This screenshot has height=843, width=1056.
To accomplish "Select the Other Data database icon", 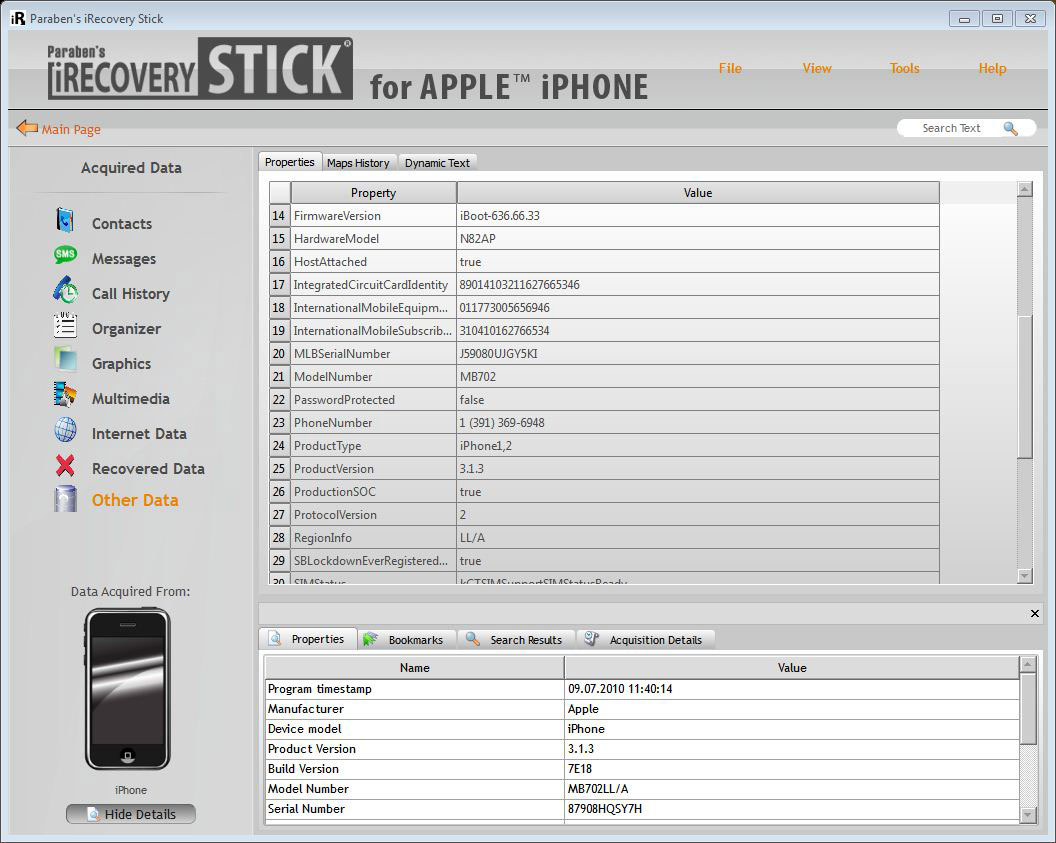I will (65, 499).
